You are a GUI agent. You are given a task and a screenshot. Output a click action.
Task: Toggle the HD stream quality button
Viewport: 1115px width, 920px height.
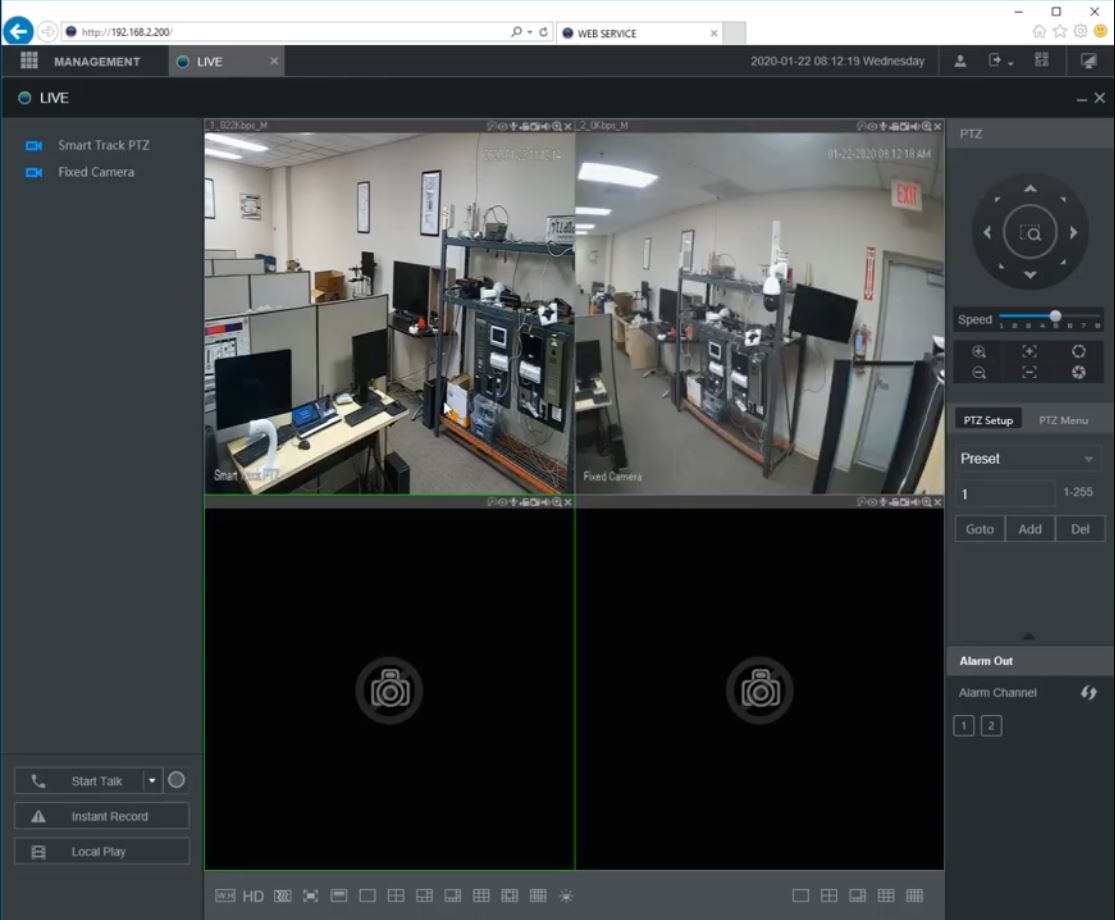(253, 896)
